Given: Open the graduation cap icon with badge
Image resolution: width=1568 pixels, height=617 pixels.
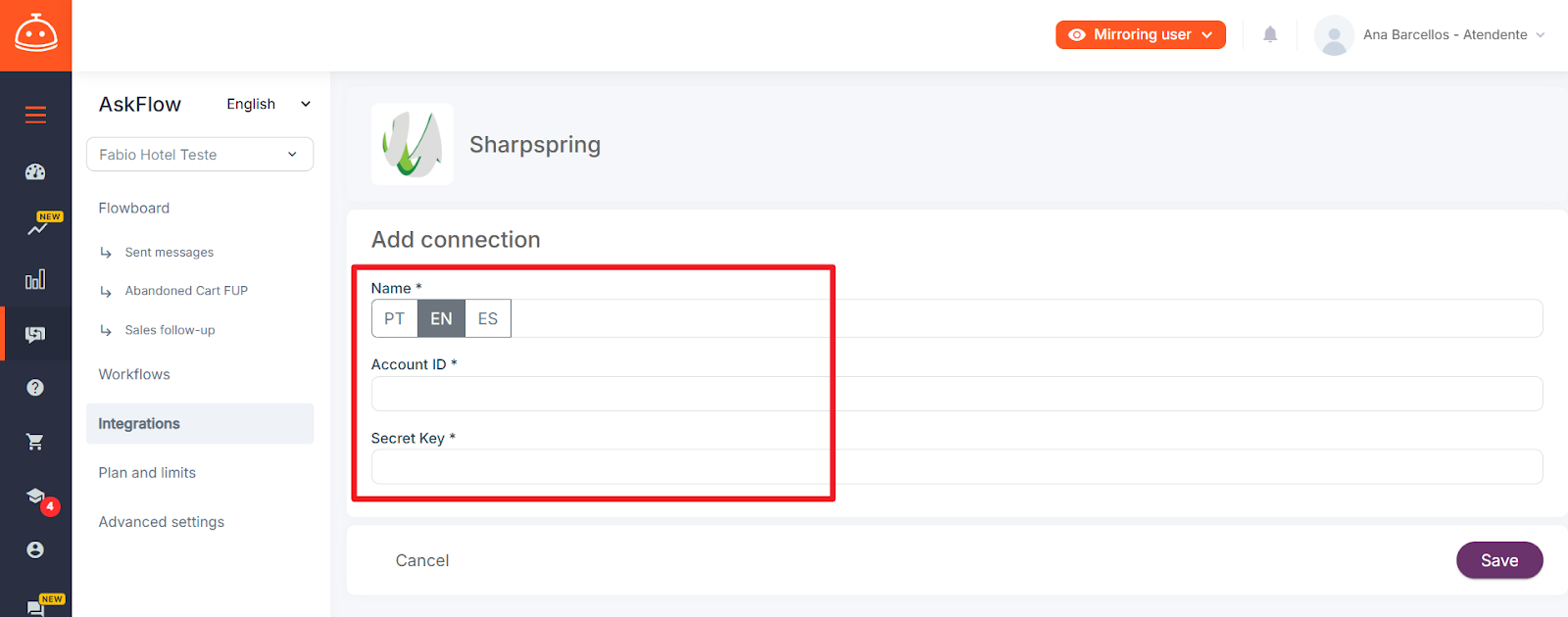Looking at the screenshot, I should tap(36, 497).
